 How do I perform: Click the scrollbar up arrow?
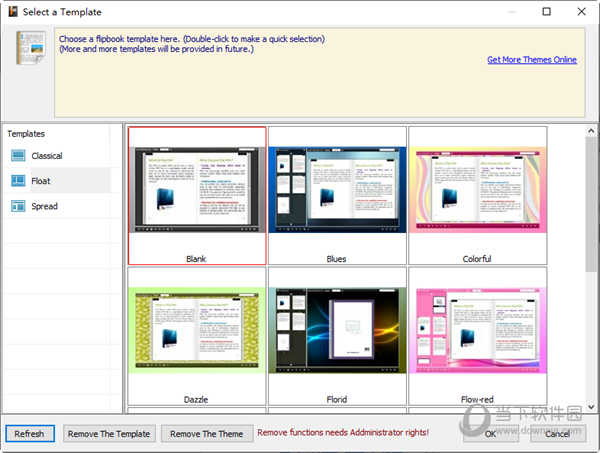(591, 131)
